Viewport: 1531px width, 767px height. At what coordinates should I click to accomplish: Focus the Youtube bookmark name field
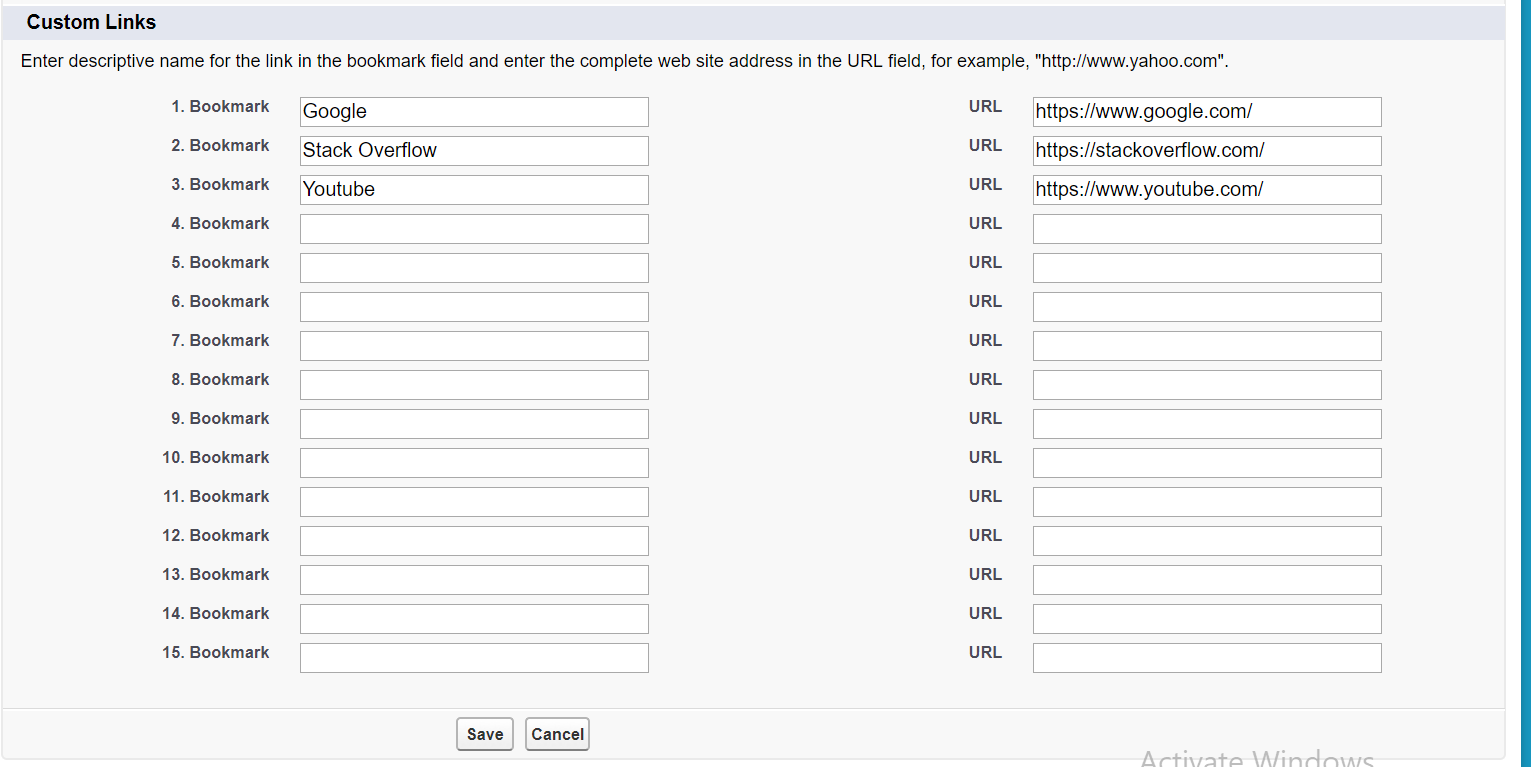pyautogui.click(x=474, y=190)
